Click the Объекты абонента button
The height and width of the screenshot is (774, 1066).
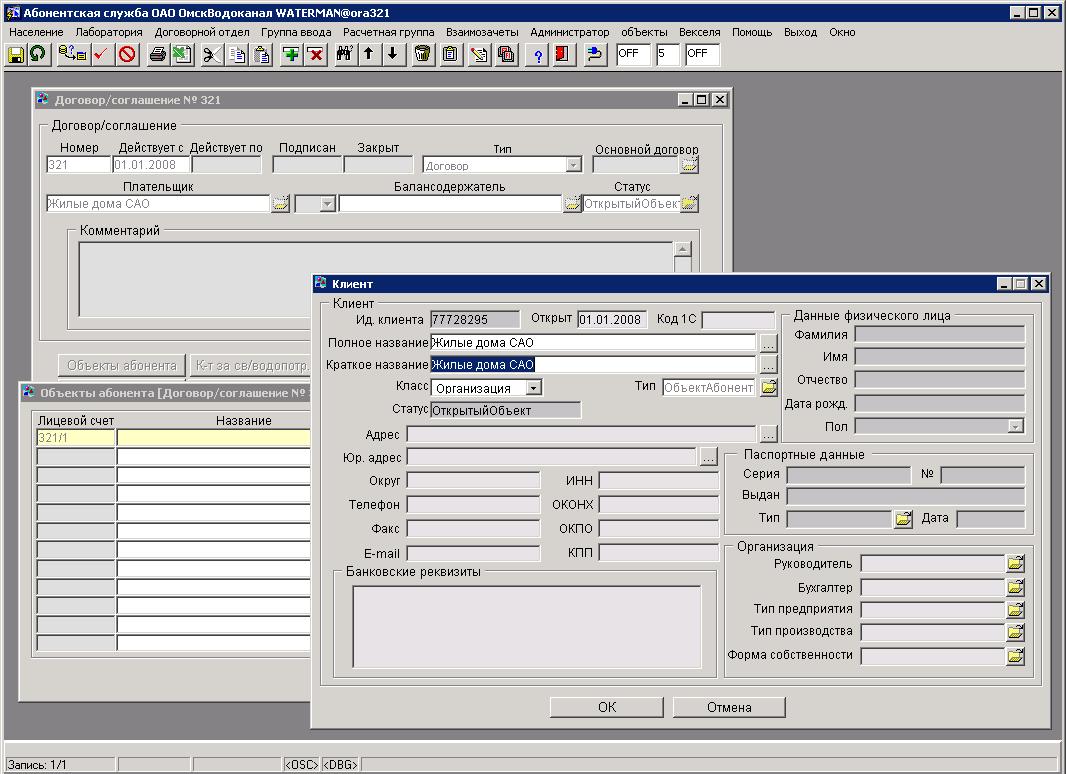coord(122,365)
